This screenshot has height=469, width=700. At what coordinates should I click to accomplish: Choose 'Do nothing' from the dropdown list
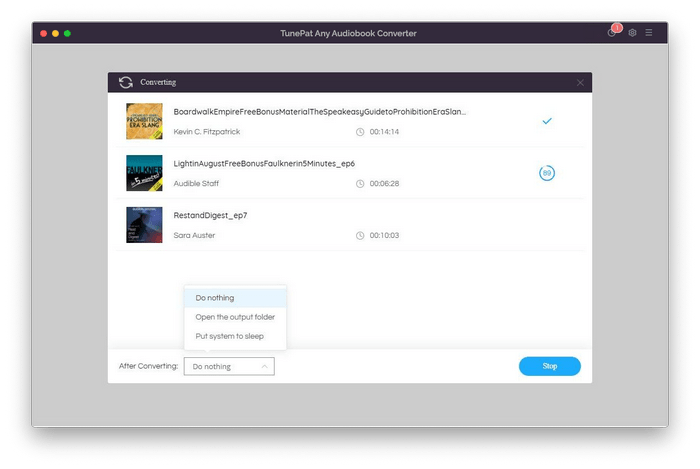pos(235,298)
